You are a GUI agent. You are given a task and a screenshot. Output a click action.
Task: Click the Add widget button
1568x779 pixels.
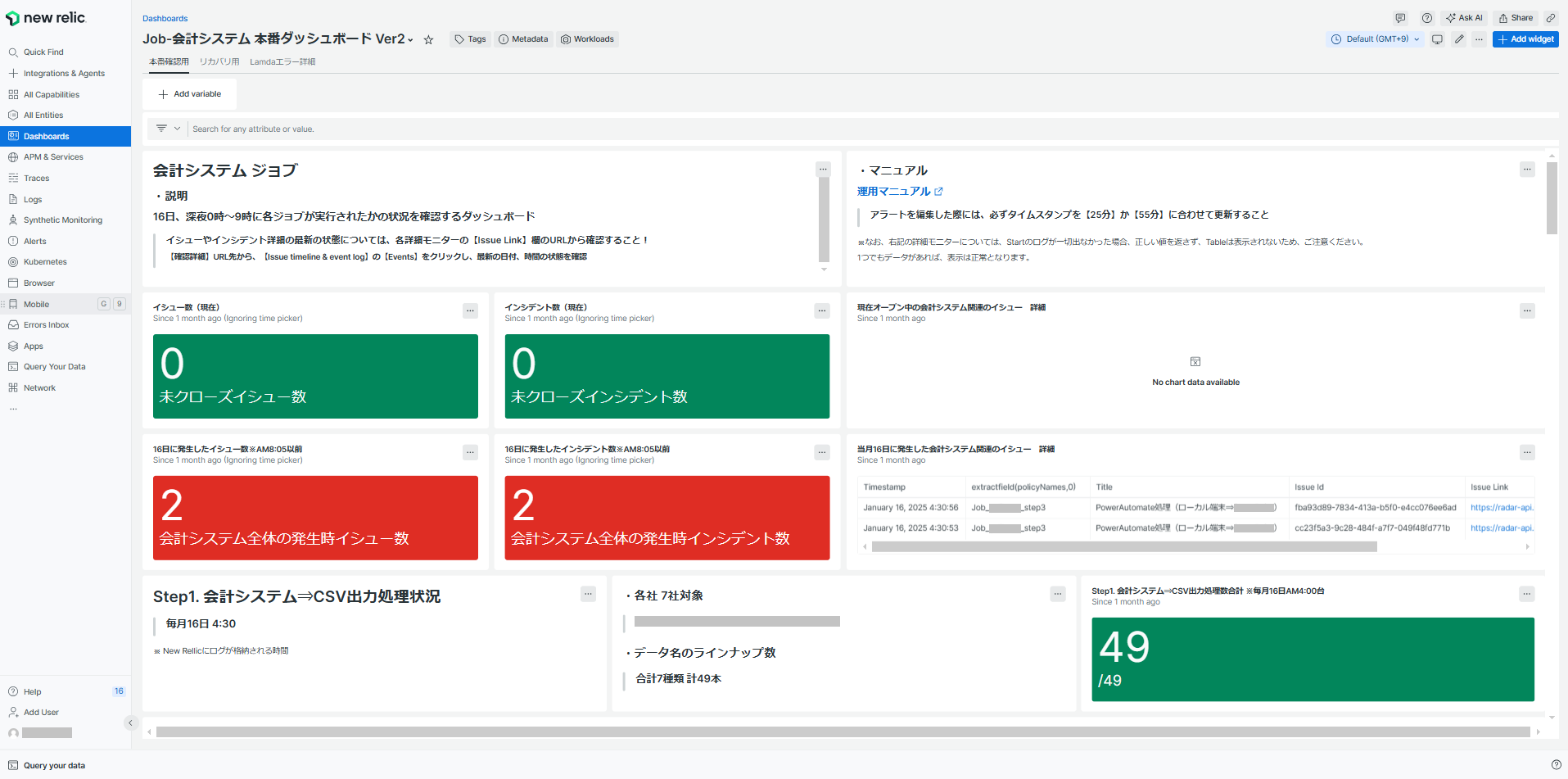coord(1525,38)
